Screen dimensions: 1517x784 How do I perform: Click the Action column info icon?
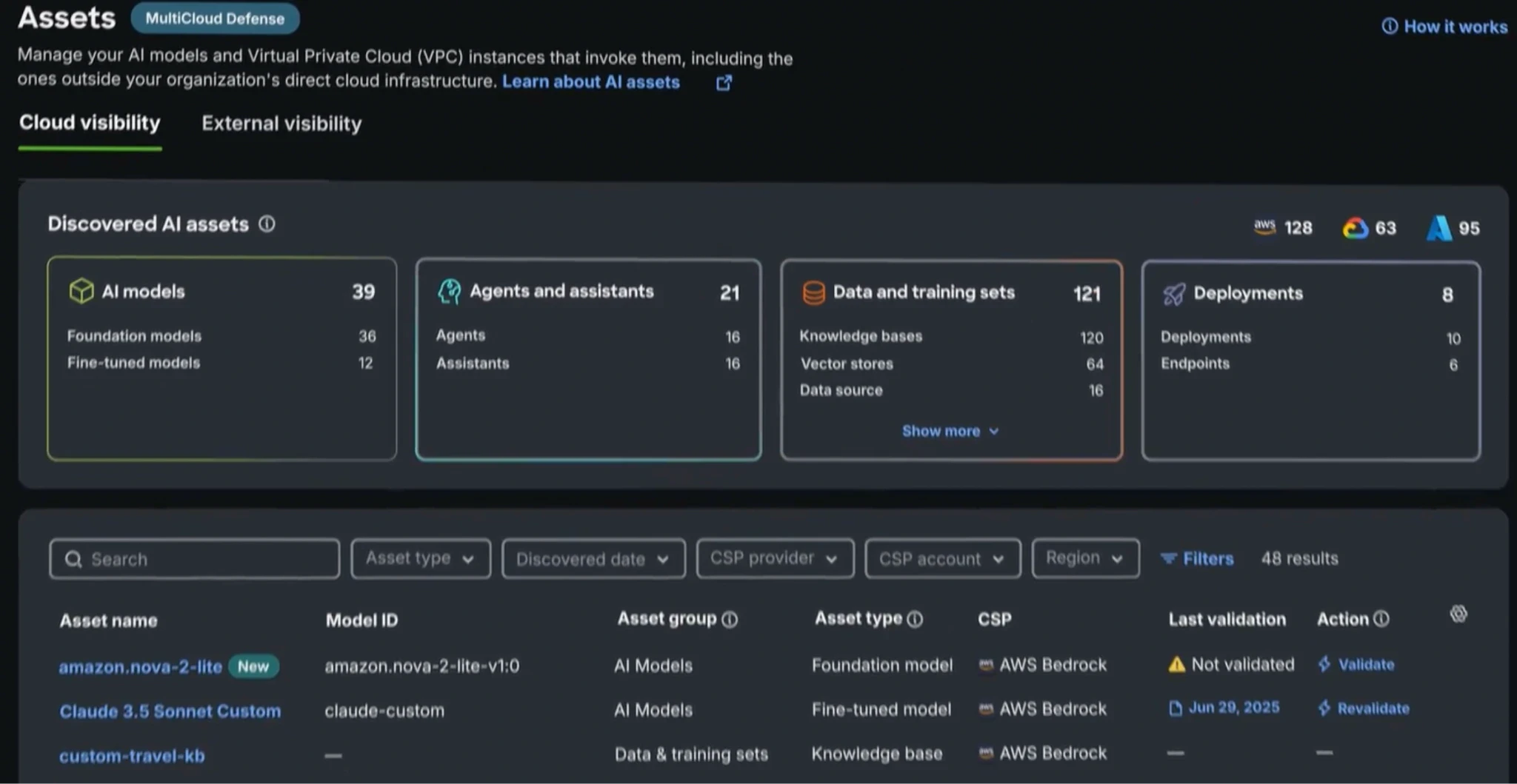pos(1381,619)
